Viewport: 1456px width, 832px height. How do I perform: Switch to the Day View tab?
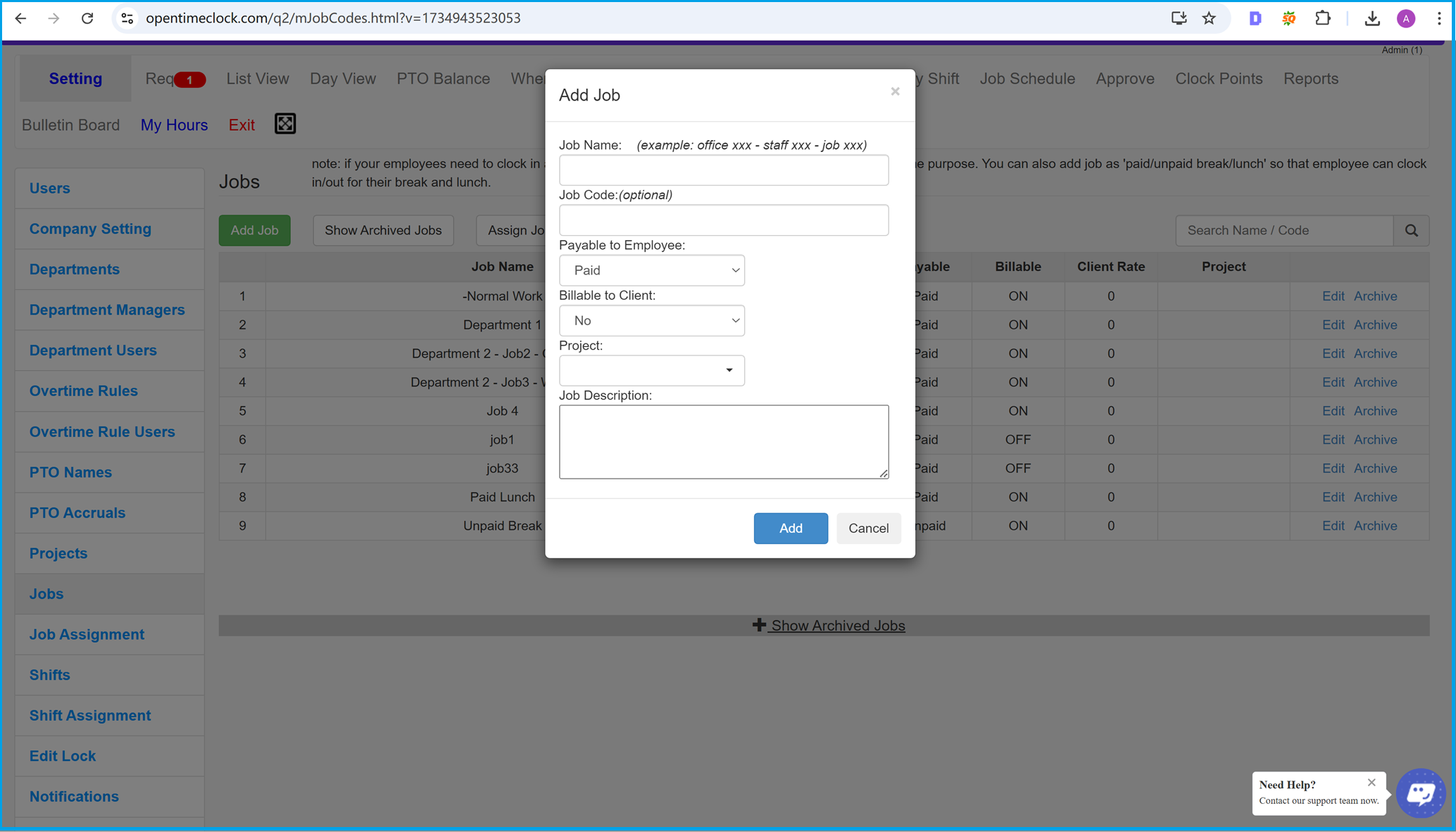coord(342,78)
